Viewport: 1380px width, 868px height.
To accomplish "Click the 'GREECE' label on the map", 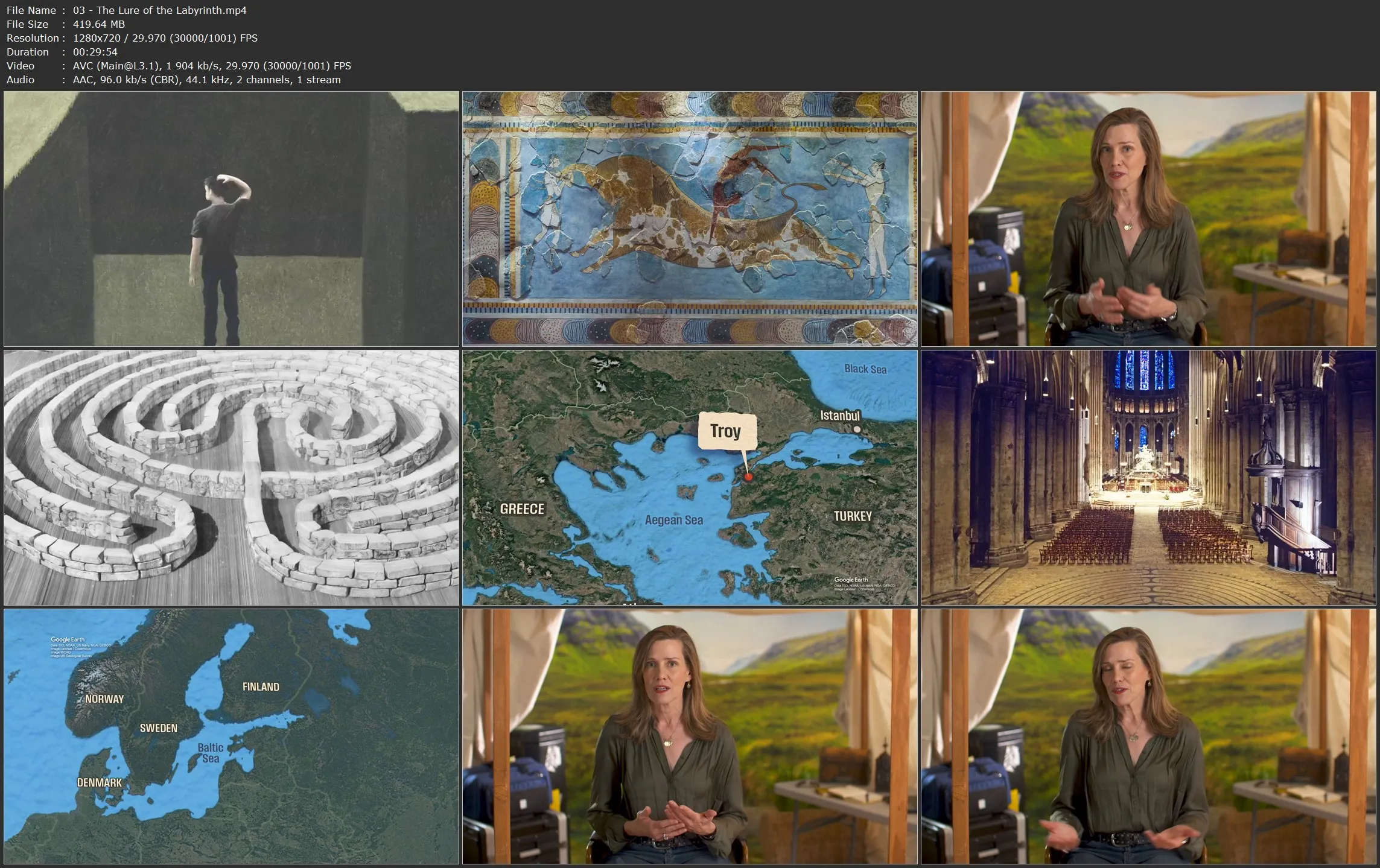I will [x=522, y=509].
